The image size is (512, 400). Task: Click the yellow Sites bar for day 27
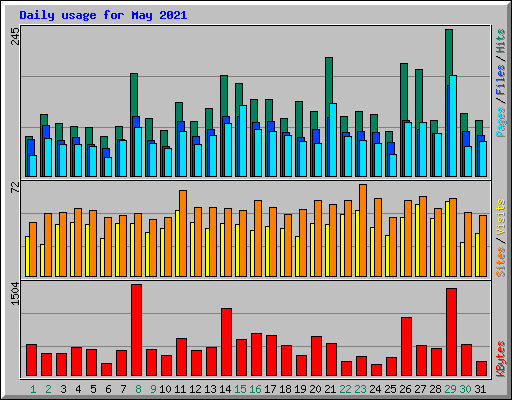coord(417,240)
